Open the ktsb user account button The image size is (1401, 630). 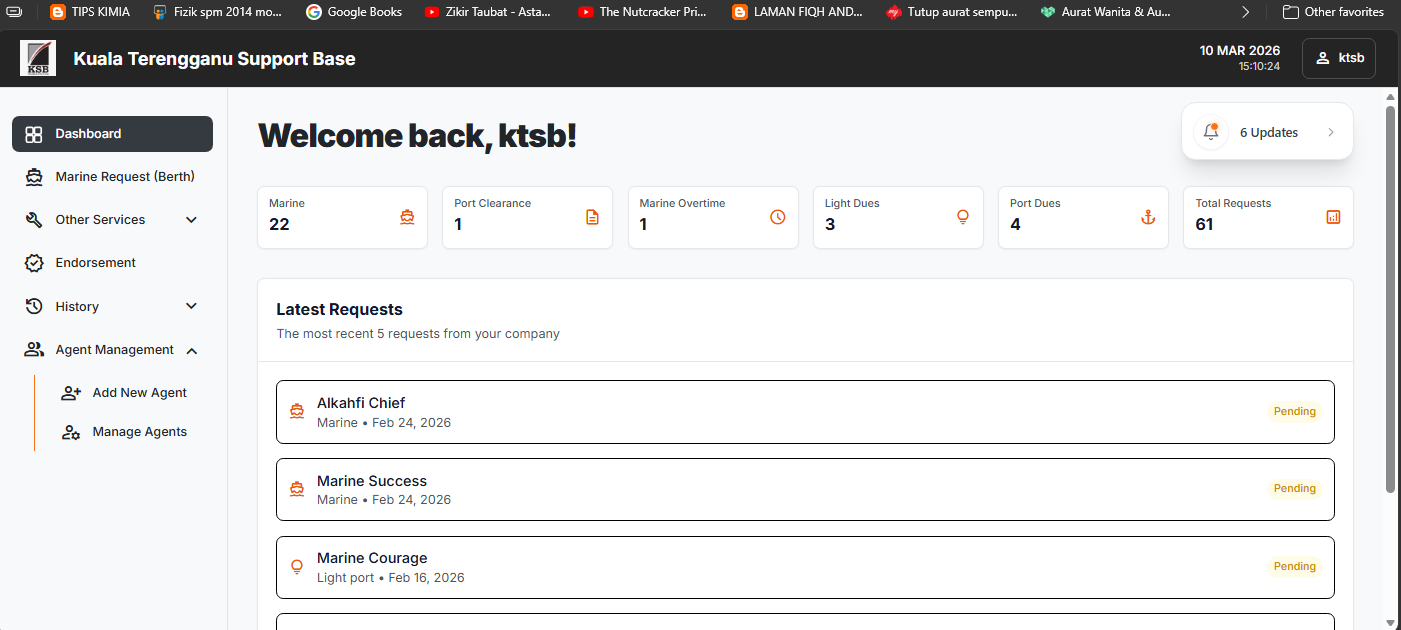tap(1339, 58)
